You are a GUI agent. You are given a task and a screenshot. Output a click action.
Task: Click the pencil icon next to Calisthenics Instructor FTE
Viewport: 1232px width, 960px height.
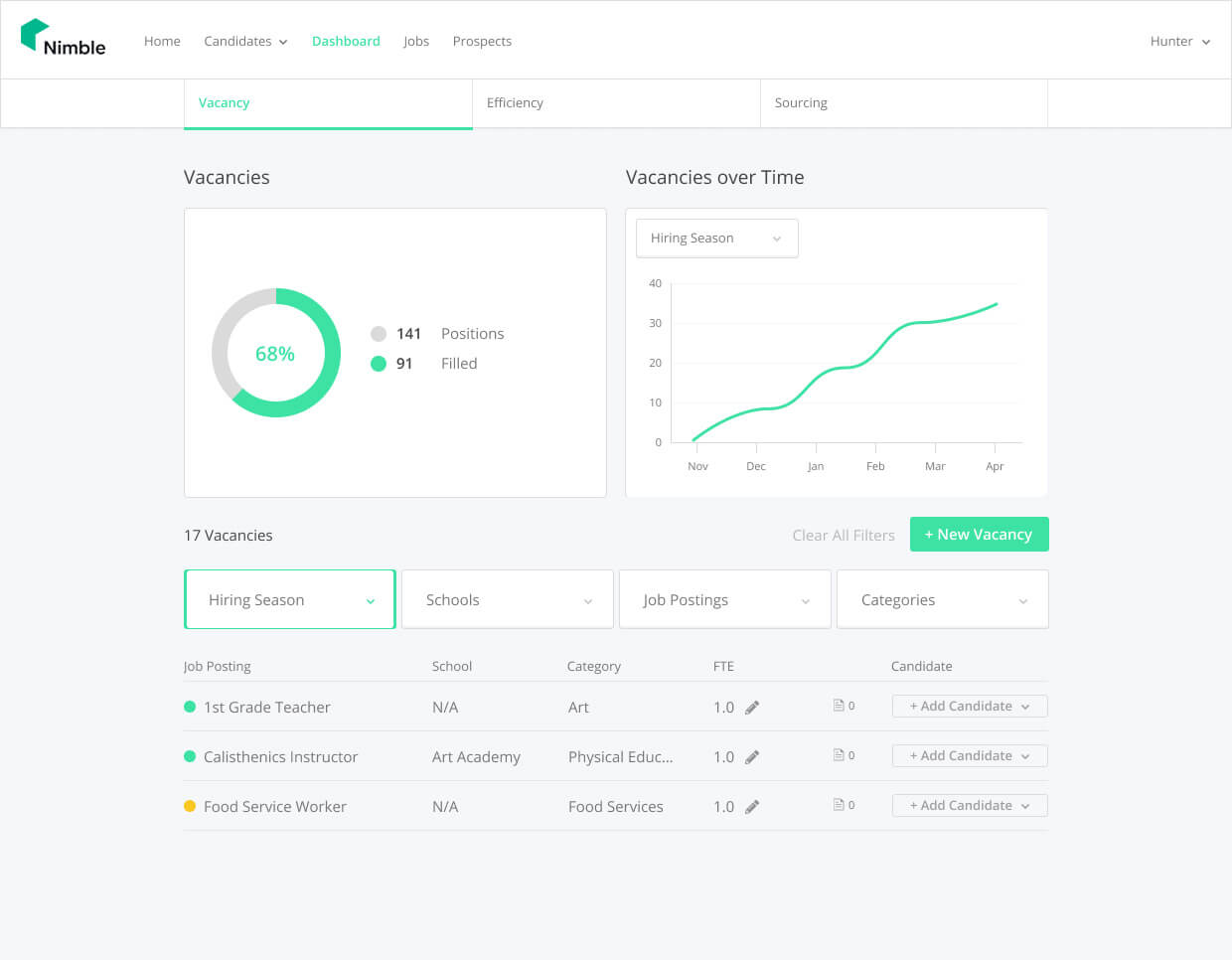click(x=753, y=755)
